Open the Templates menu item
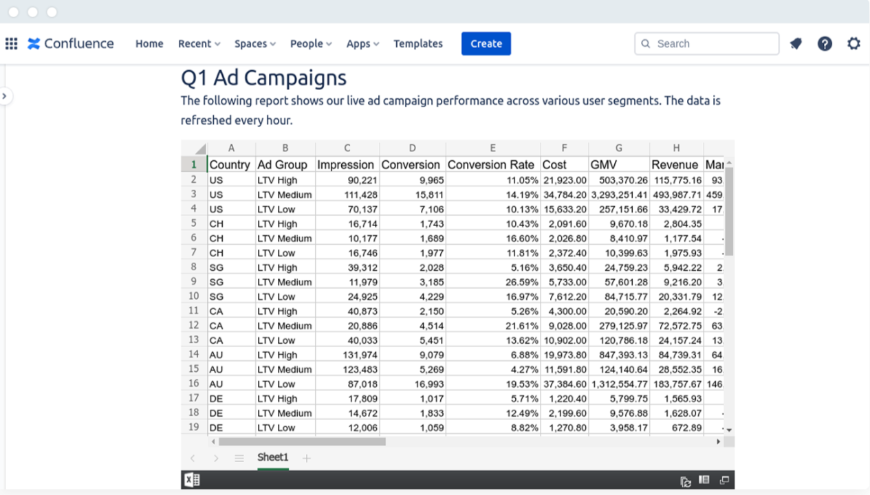Screen dimensions: 870x495 (x=418, y=44)
